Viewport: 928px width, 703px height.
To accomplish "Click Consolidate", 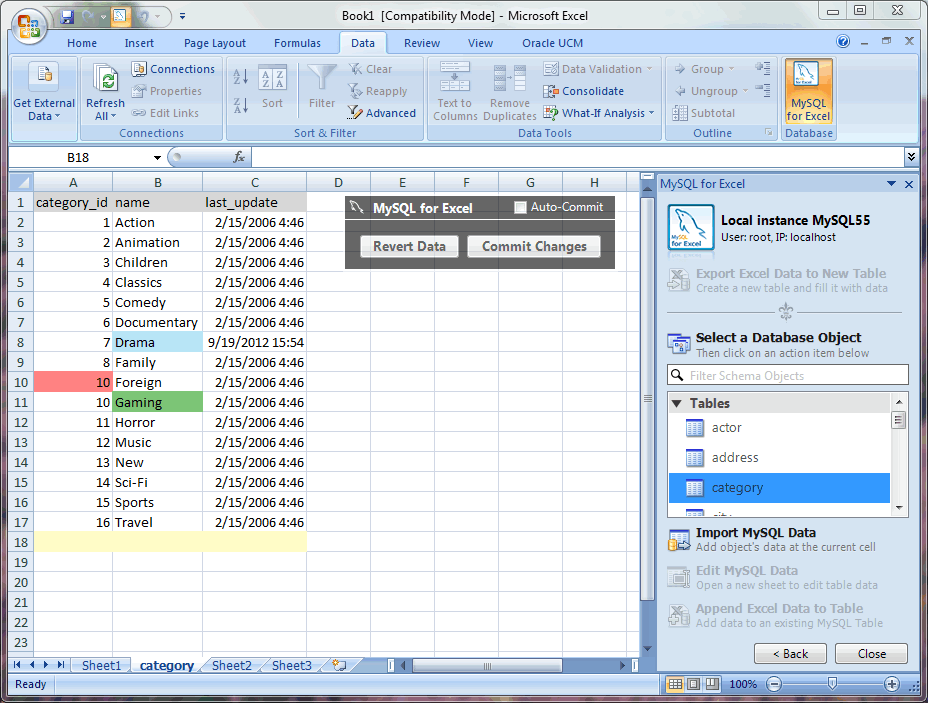I will [584, 91].
